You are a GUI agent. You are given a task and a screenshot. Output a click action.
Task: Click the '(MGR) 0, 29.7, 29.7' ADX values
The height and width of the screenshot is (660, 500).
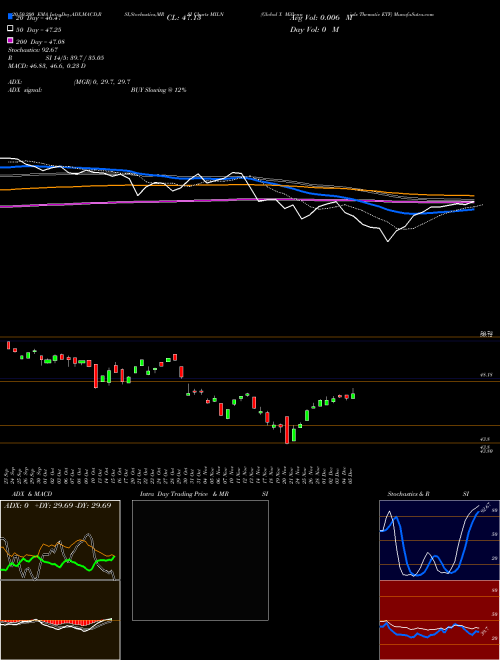coord(102,82)
